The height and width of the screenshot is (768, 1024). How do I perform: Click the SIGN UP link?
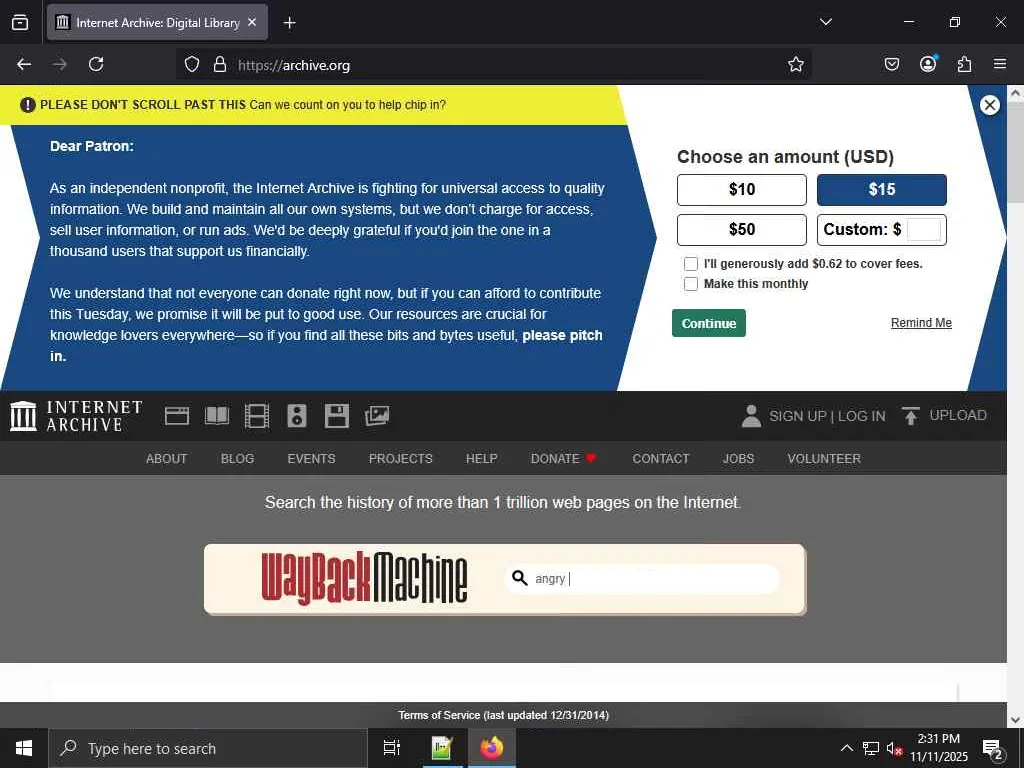click(x=797, y=416)
